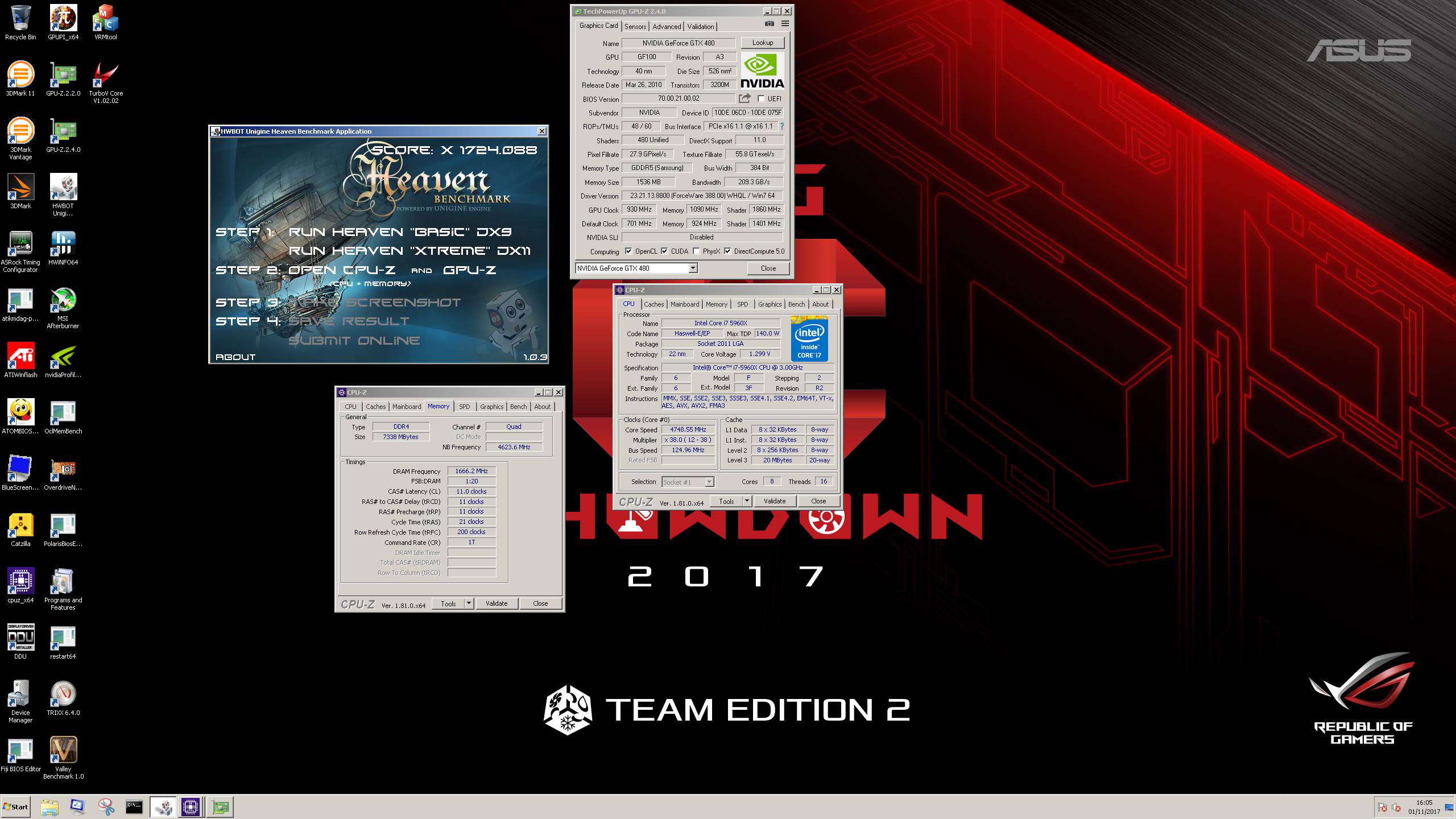Open the GPU-Z hamburger menu icon

[x=785, y=24]
